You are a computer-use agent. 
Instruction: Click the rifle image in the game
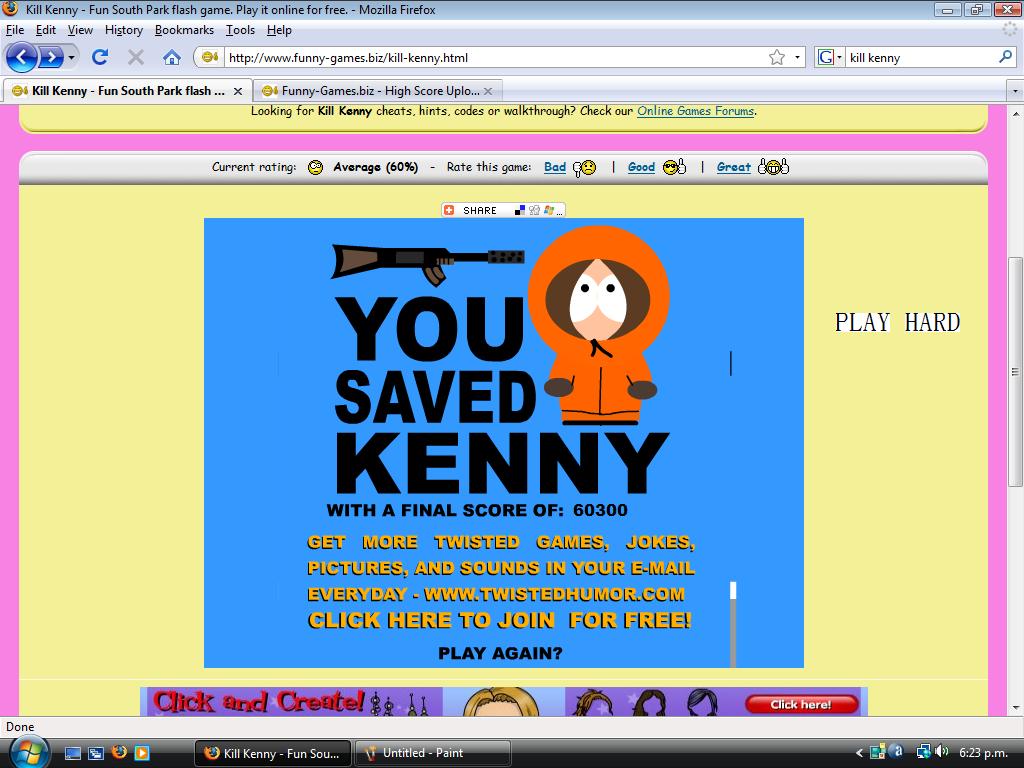(x=427, y=263)
